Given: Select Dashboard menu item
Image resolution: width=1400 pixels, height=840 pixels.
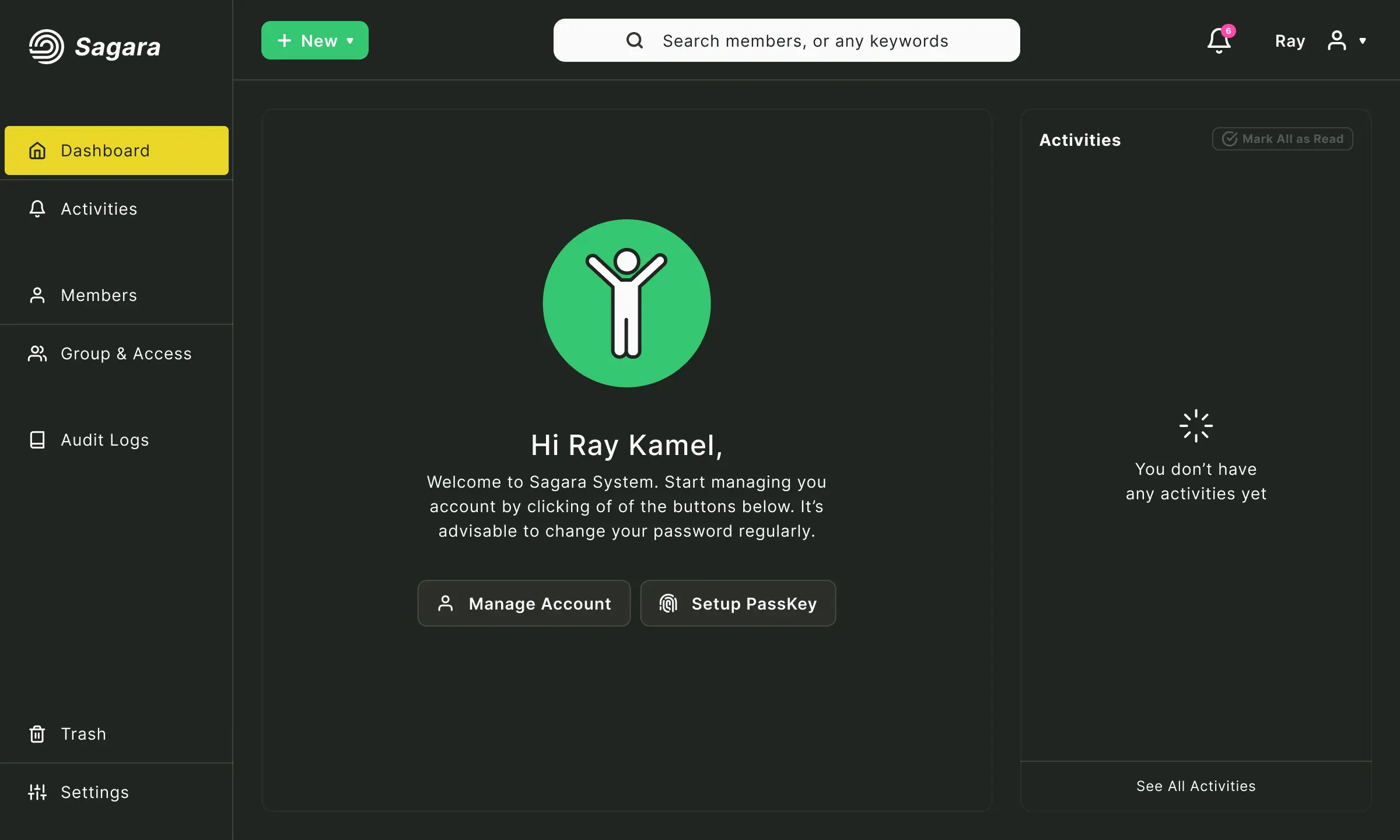Looking at the screenshot, I should [x=116, y=150].
